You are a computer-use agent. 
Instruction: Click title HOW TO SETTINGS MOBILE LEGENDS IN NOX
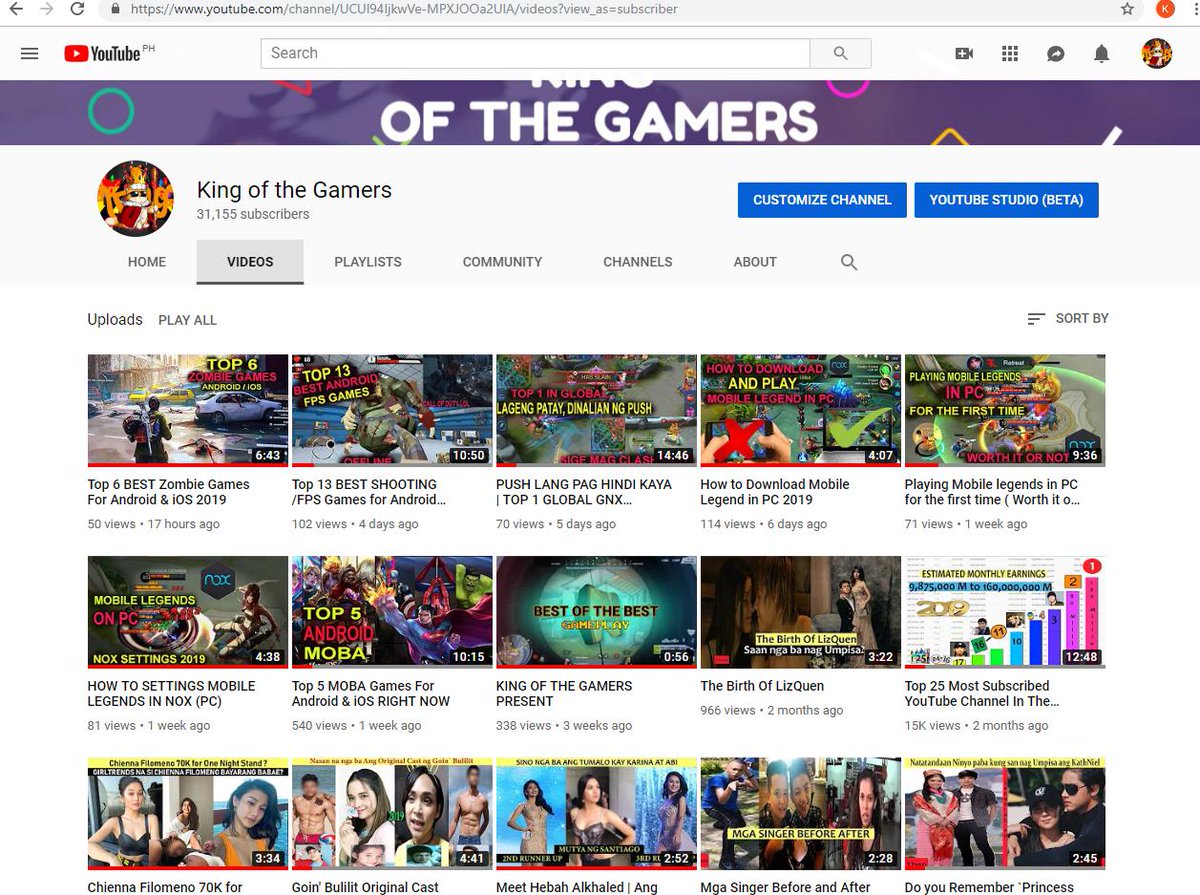click(172, 694)
